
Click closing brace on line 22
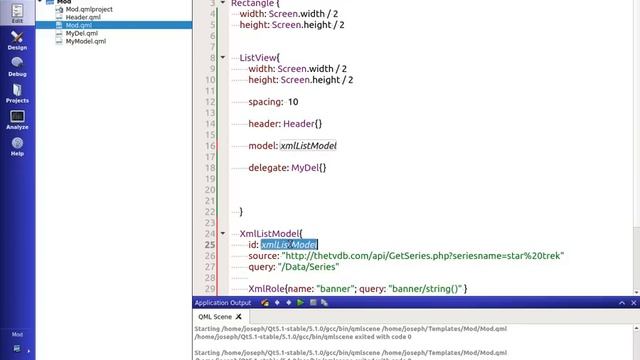(241, 211)
